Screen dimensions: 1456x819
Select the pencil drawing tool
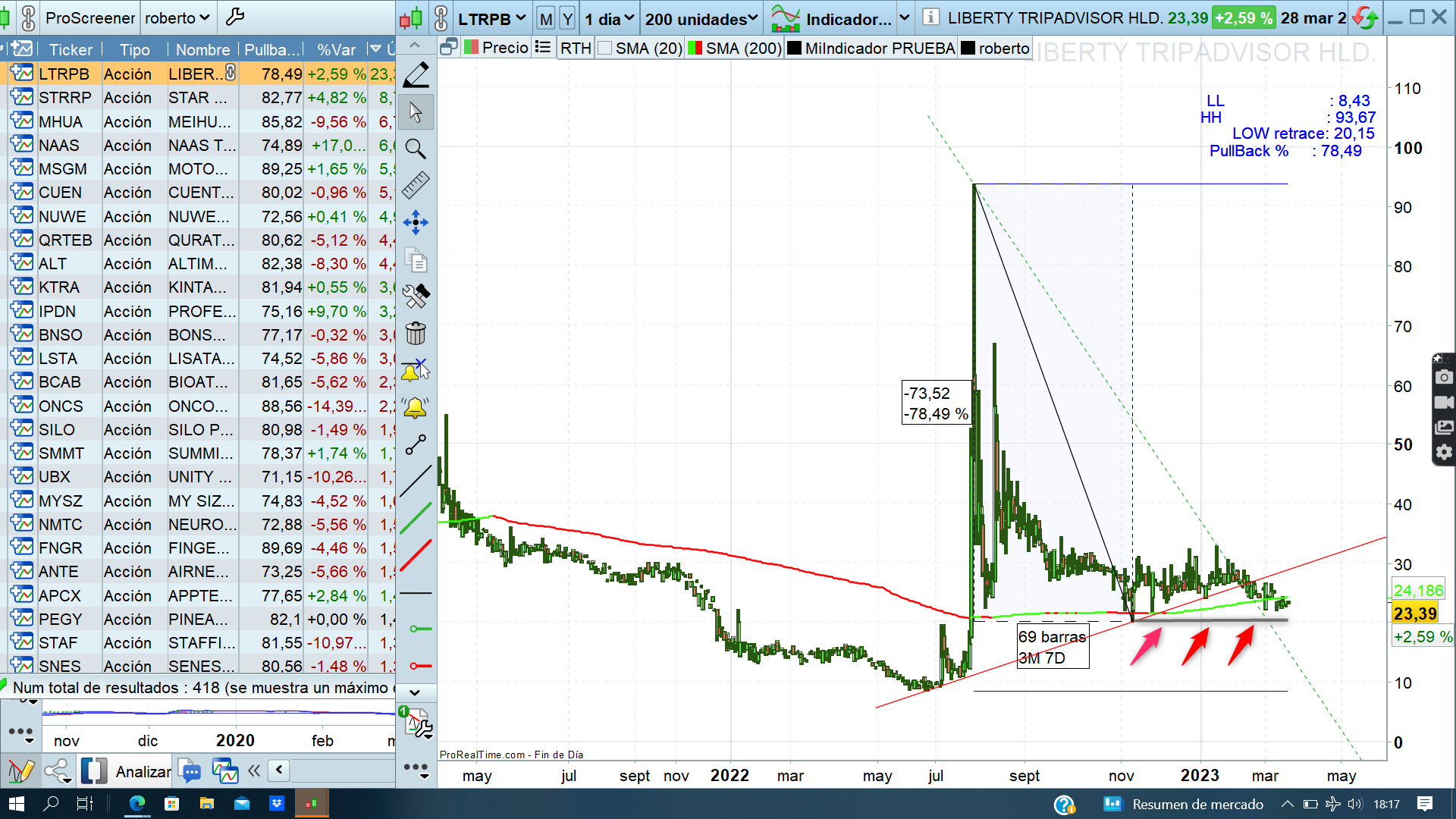click(416, 75)
